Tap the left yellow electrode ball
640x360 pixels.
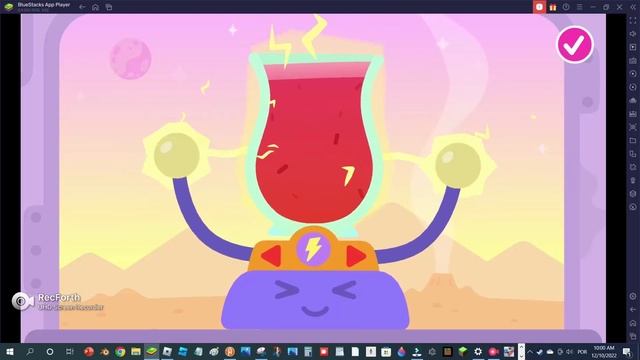pos(176,155)
